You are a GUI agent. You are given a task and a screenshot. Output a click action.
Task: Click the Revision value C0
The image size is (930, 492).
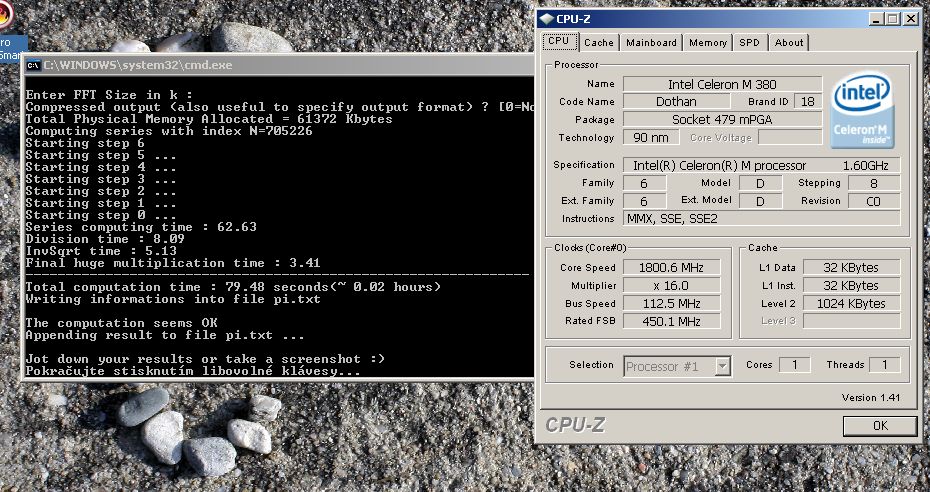874,201
